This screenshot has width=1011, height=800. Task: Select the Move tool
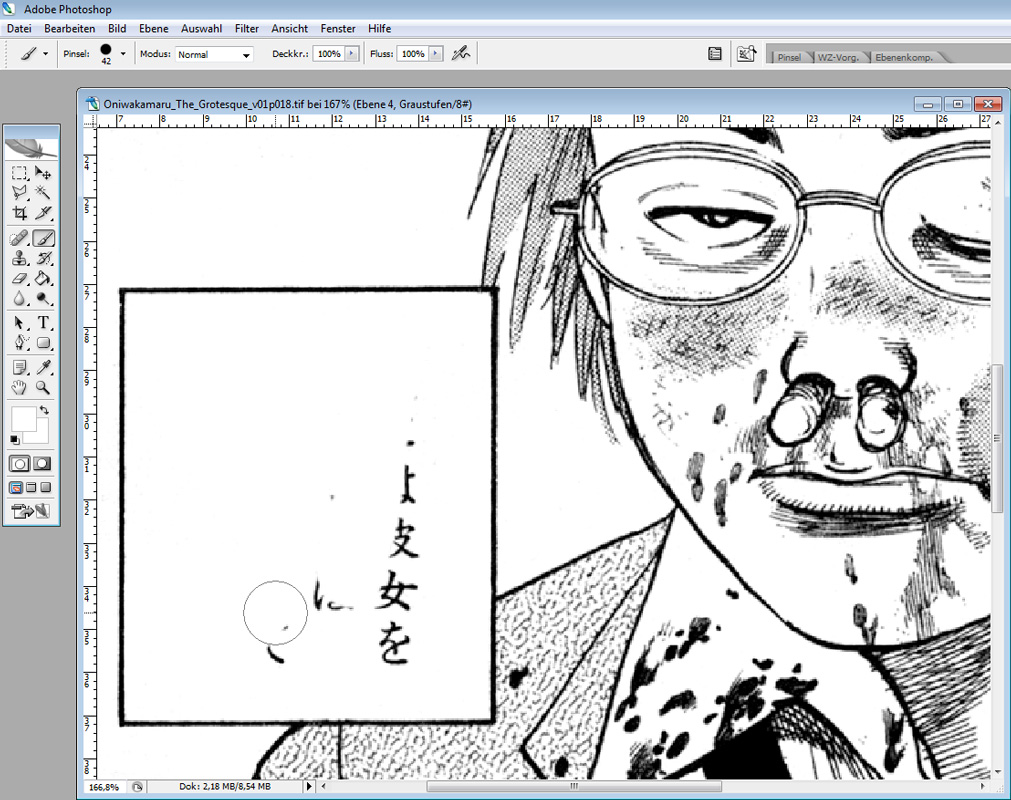point(43,173)
